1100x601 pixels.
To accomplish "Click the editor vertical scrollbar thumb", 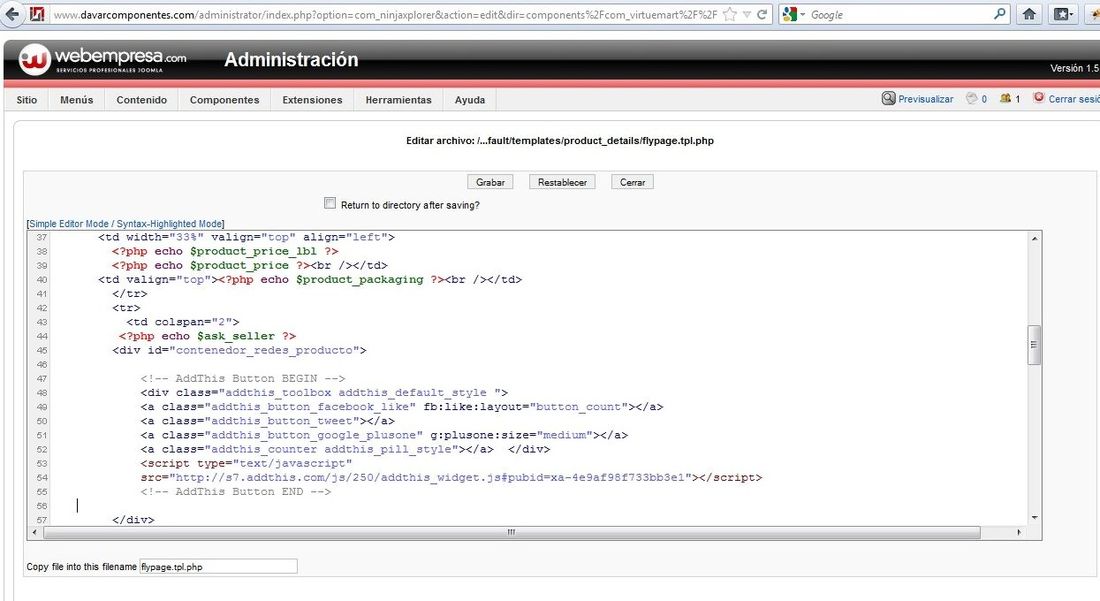I will pos(1034,345).
